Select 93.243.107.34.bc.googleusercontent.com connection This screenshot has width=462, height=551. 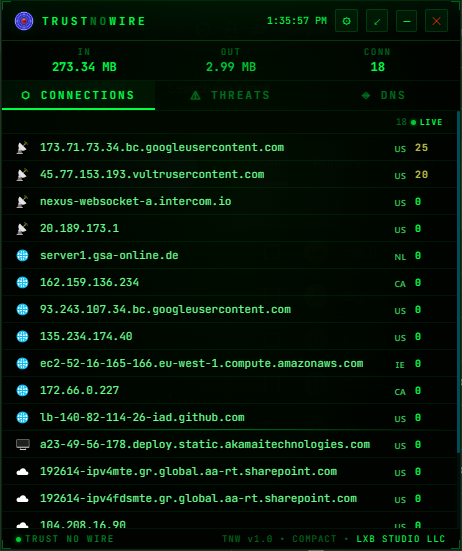(229, 310)
